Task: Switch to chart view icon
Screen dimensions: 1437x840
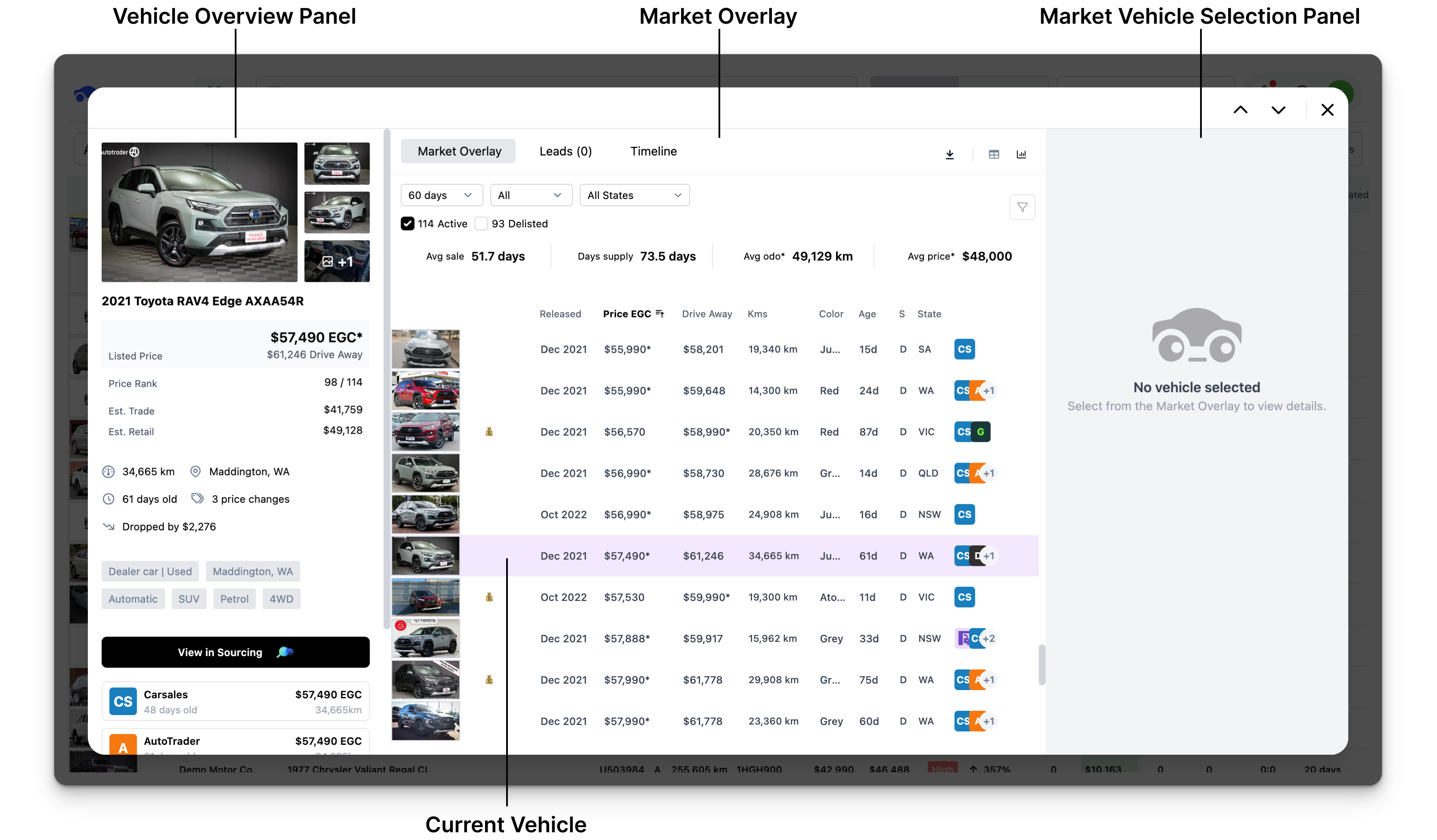Action: (x=1021, y=155)
